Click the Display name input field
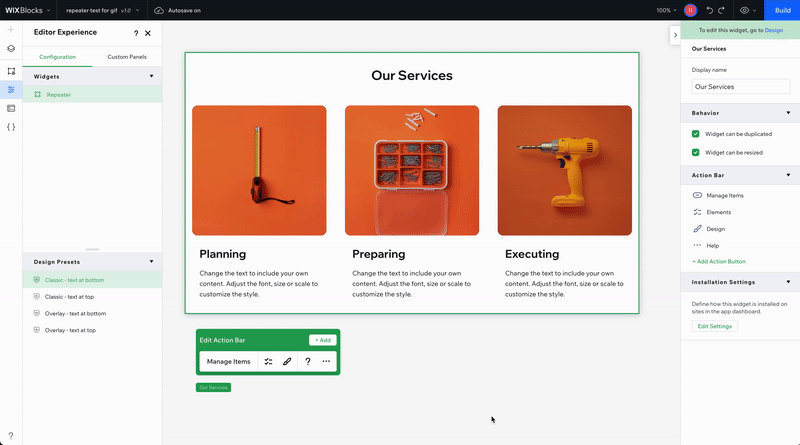The image size is (800, 445). pos(741,87)
